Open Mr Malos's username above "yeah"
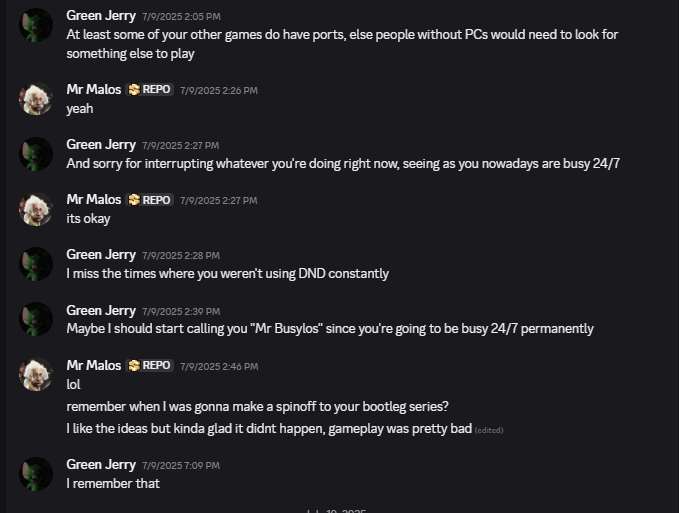 click(x=94, y=89)
